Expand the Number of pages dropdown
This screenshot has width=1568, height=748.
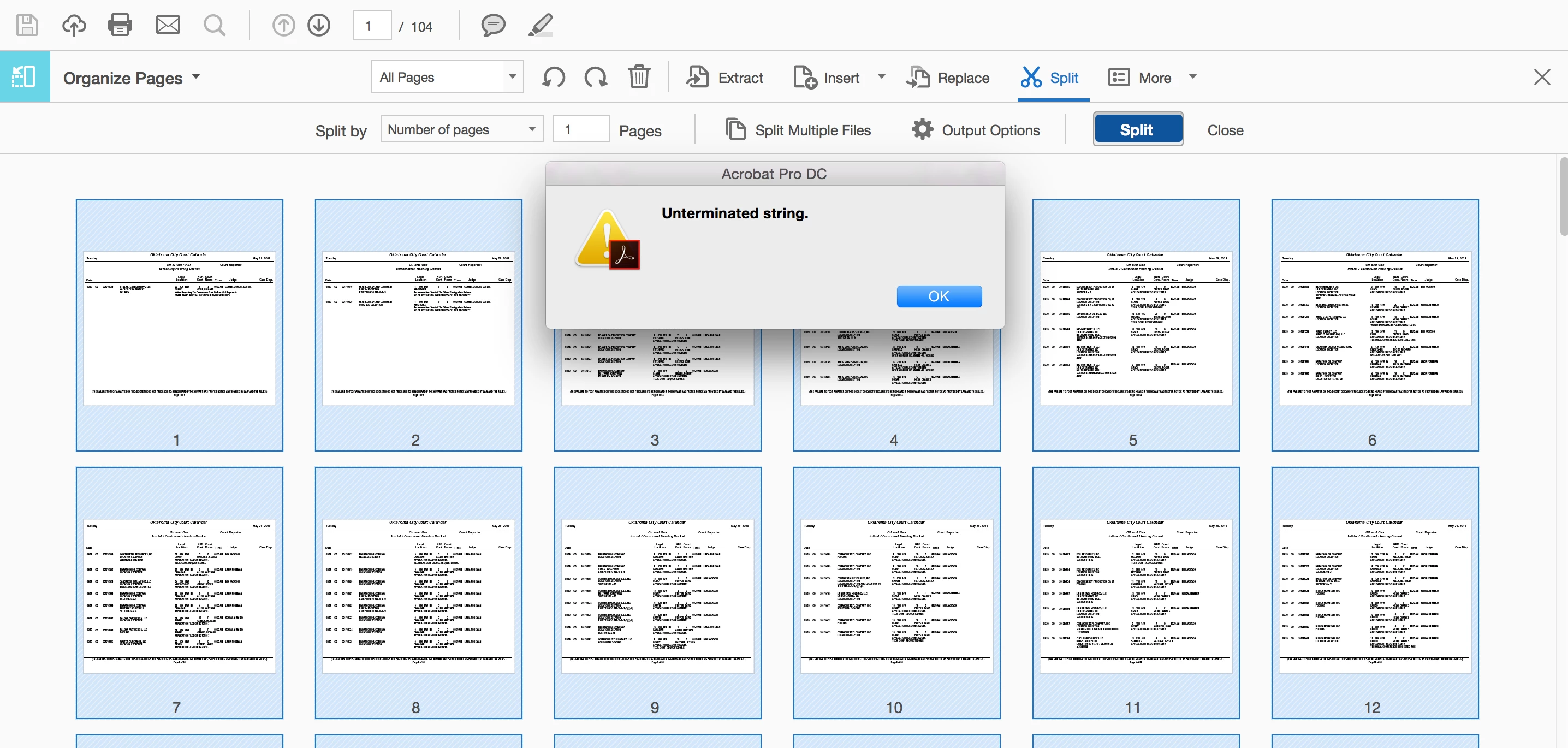pyautogui.click(x=461, y=129)
